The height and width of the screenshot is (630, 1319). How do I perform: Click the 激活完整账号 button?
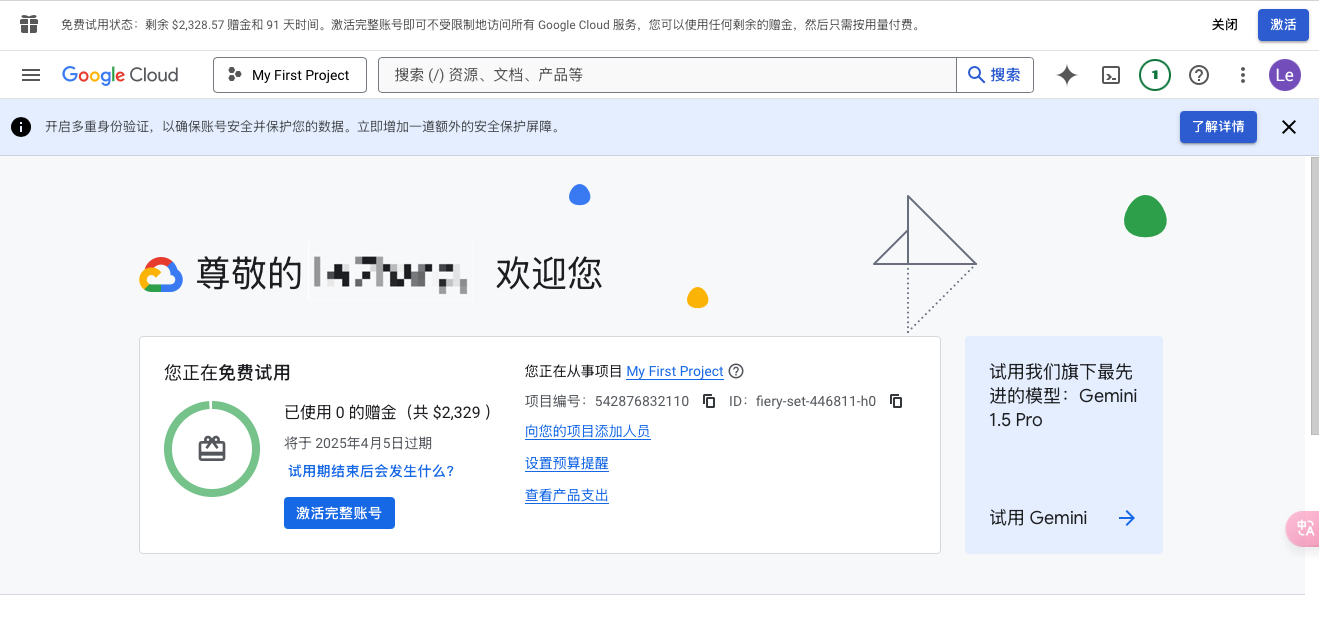pyautogui.click(x=339, y=513)
